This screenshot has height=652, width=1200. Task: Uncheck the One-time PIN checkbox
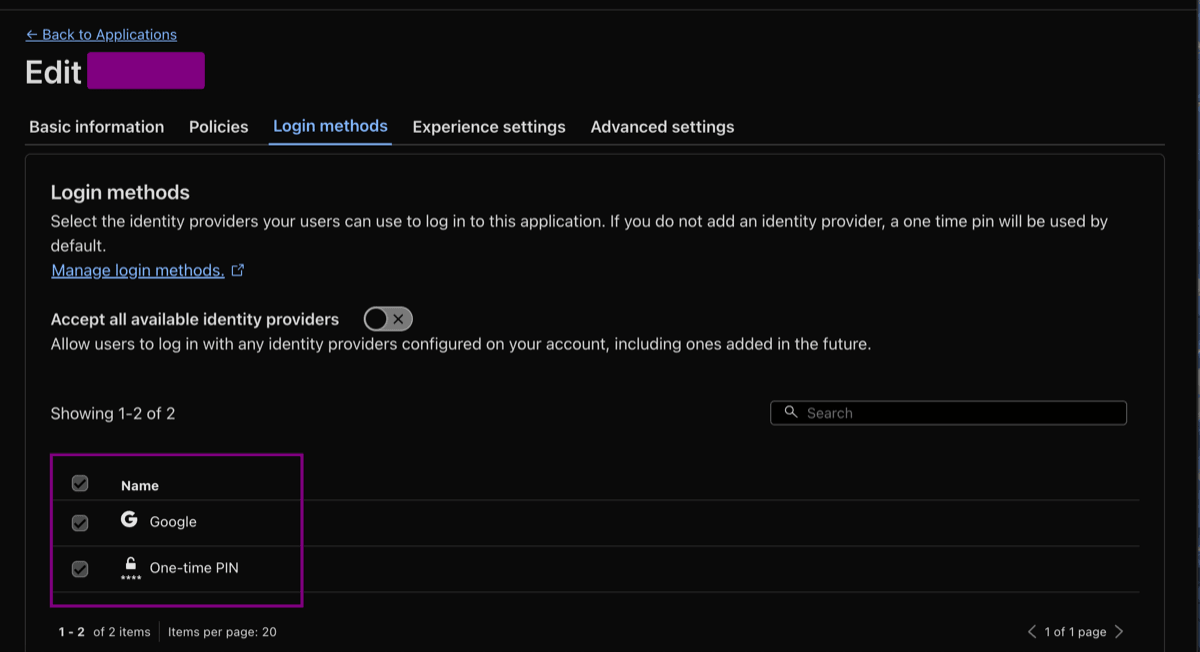pyautogui.click(x=80, y=569)
